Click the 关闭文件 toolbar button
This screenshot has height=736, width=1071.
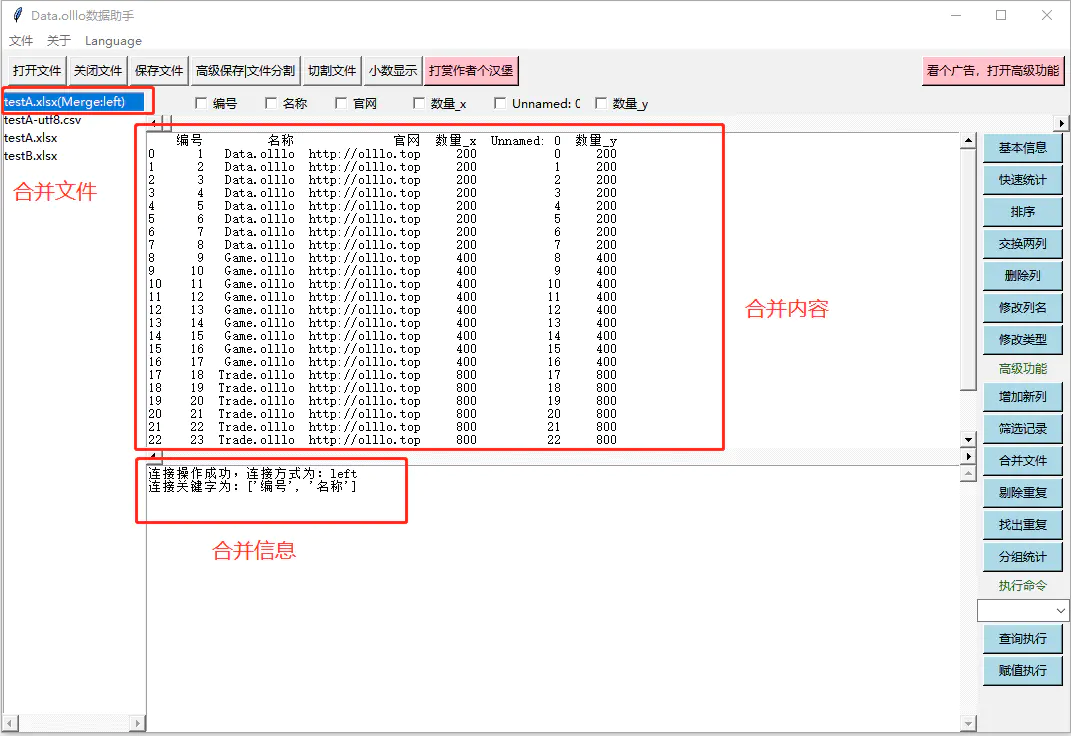pos(98,70)
